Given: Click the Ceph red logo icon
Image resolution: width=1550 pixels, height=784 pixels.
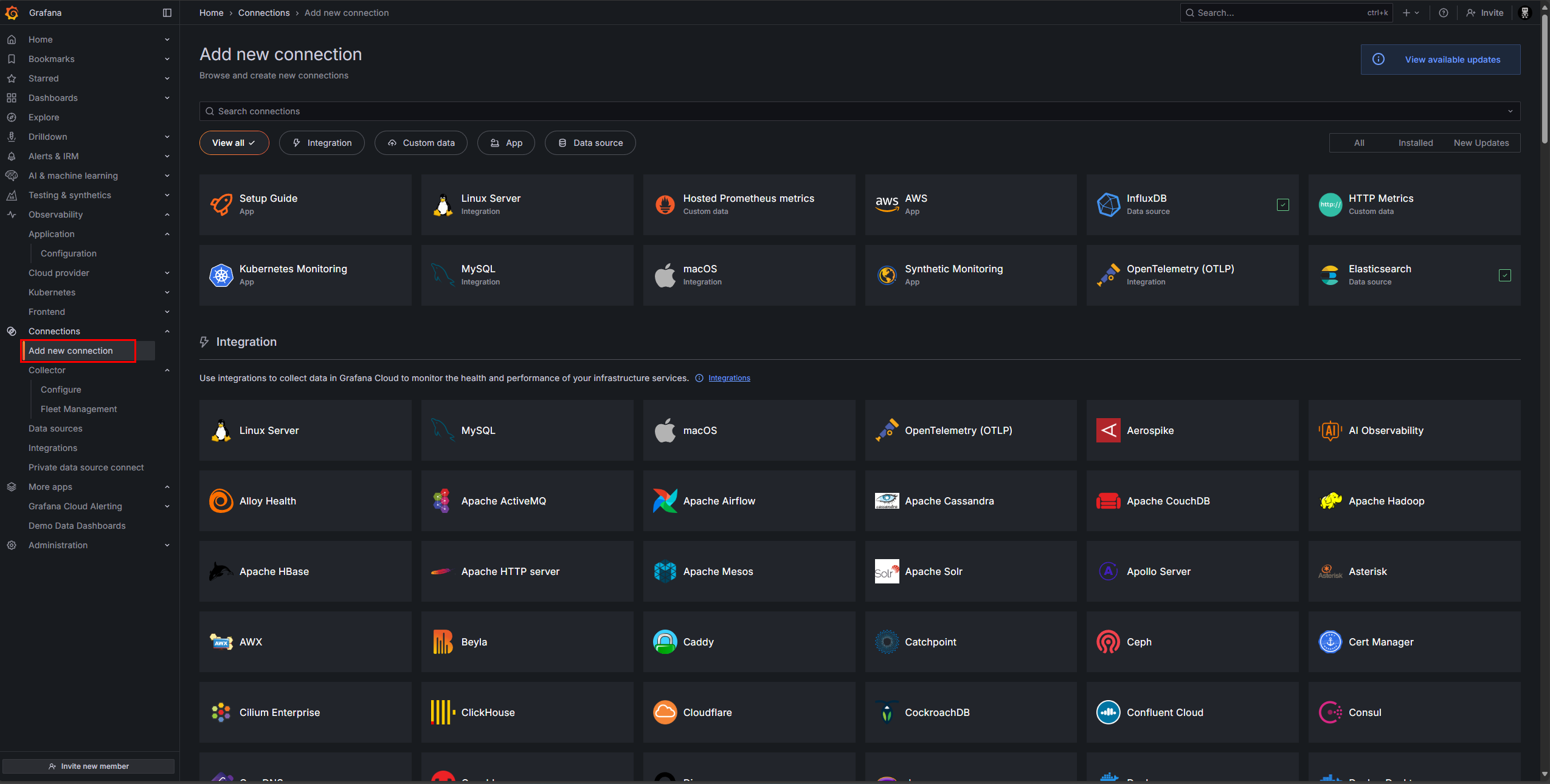Looking at the screenshot, I should click(x=1109, y=642).
